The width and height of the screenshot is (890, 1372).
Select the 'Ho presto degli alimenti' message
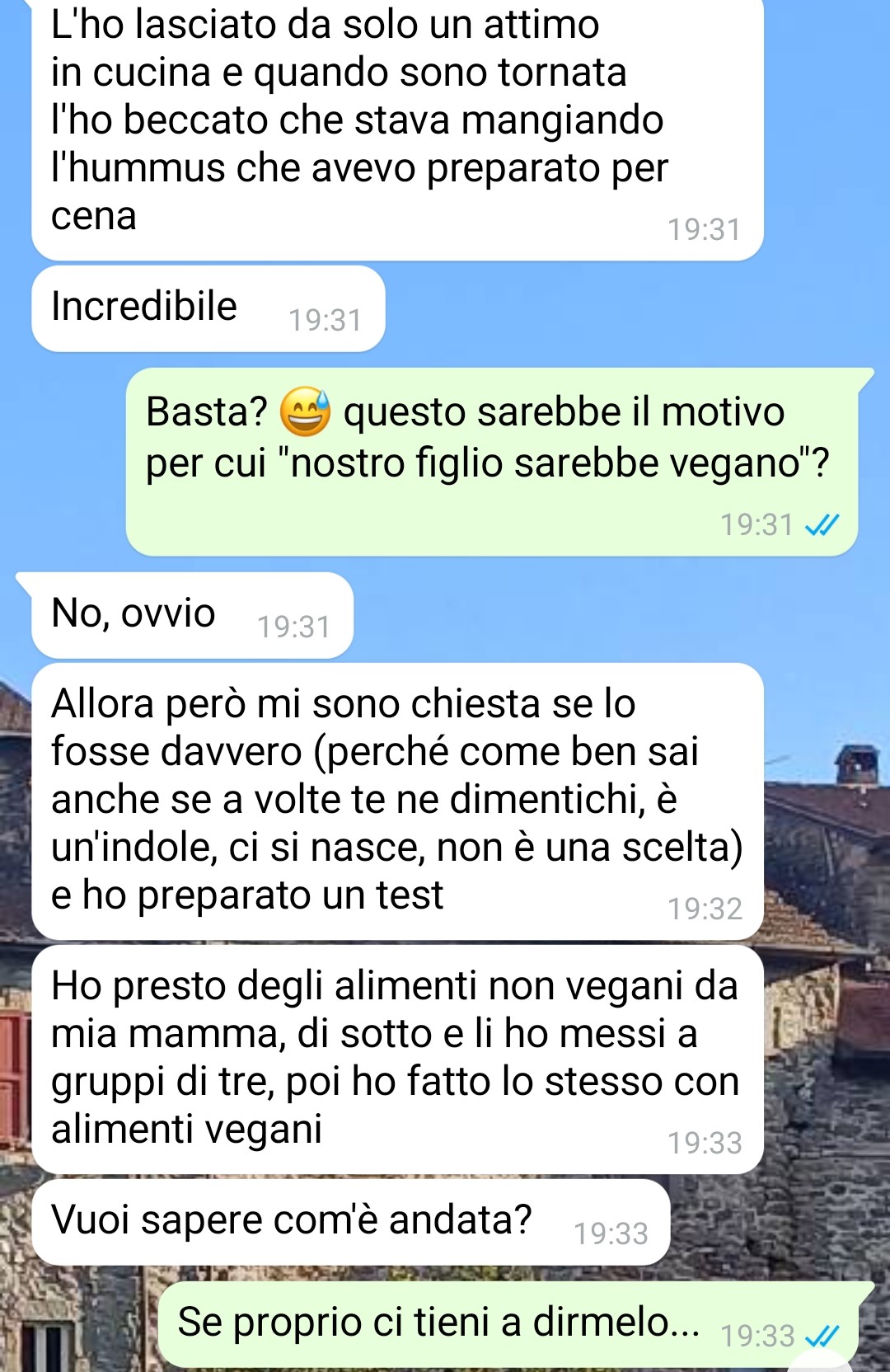397,1060
